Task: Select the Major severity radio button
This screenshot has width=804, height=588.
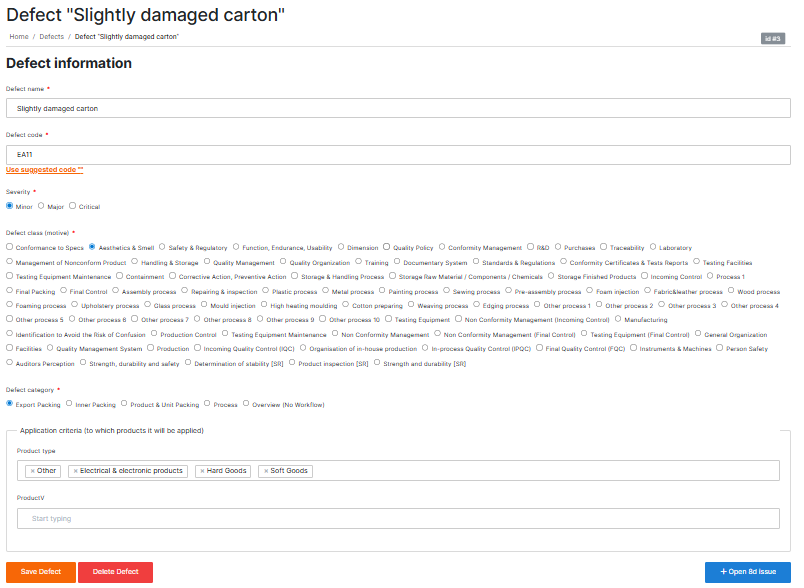Action: [x=41, y=207]
